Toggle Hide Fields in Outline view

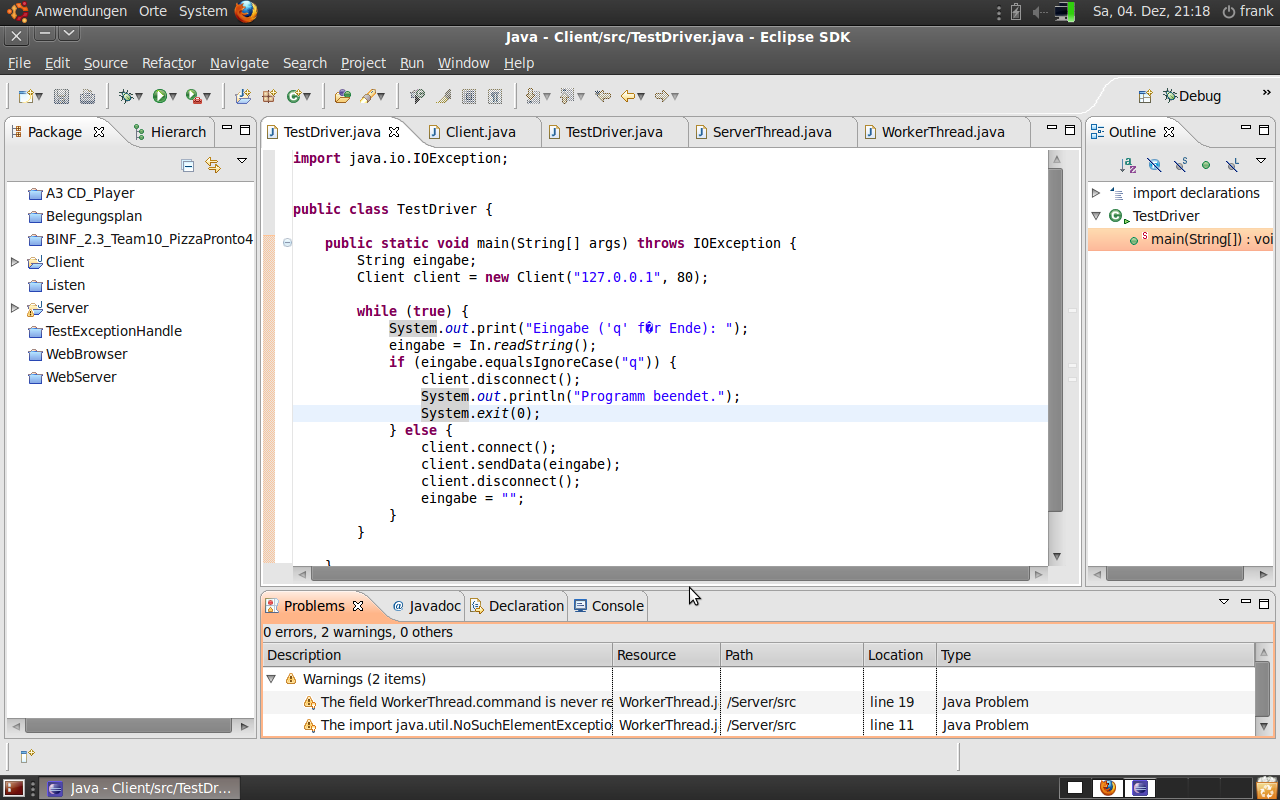1154,165
